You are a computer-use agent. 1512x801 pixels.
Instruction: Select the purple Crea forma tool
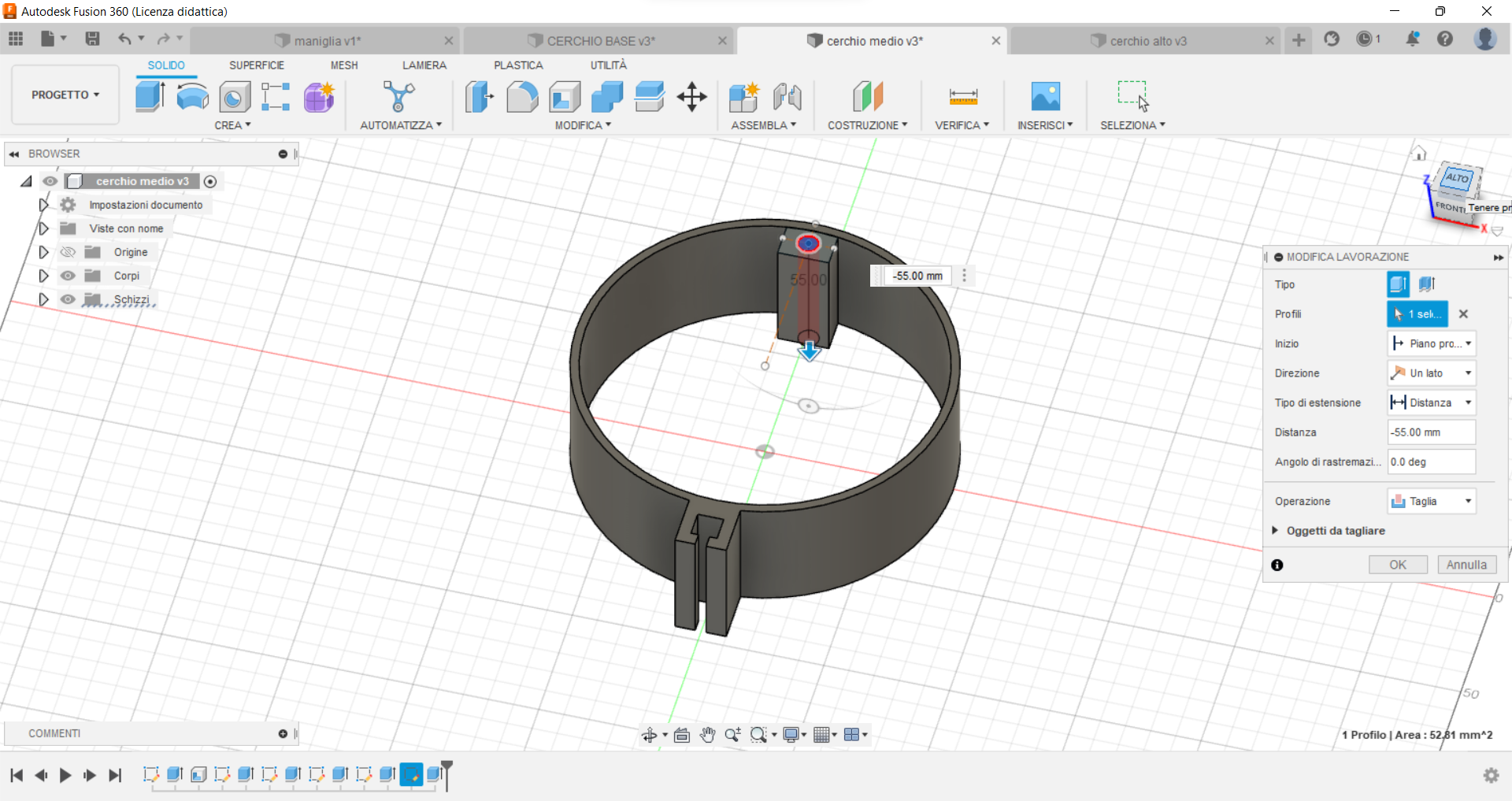point(318,96)
